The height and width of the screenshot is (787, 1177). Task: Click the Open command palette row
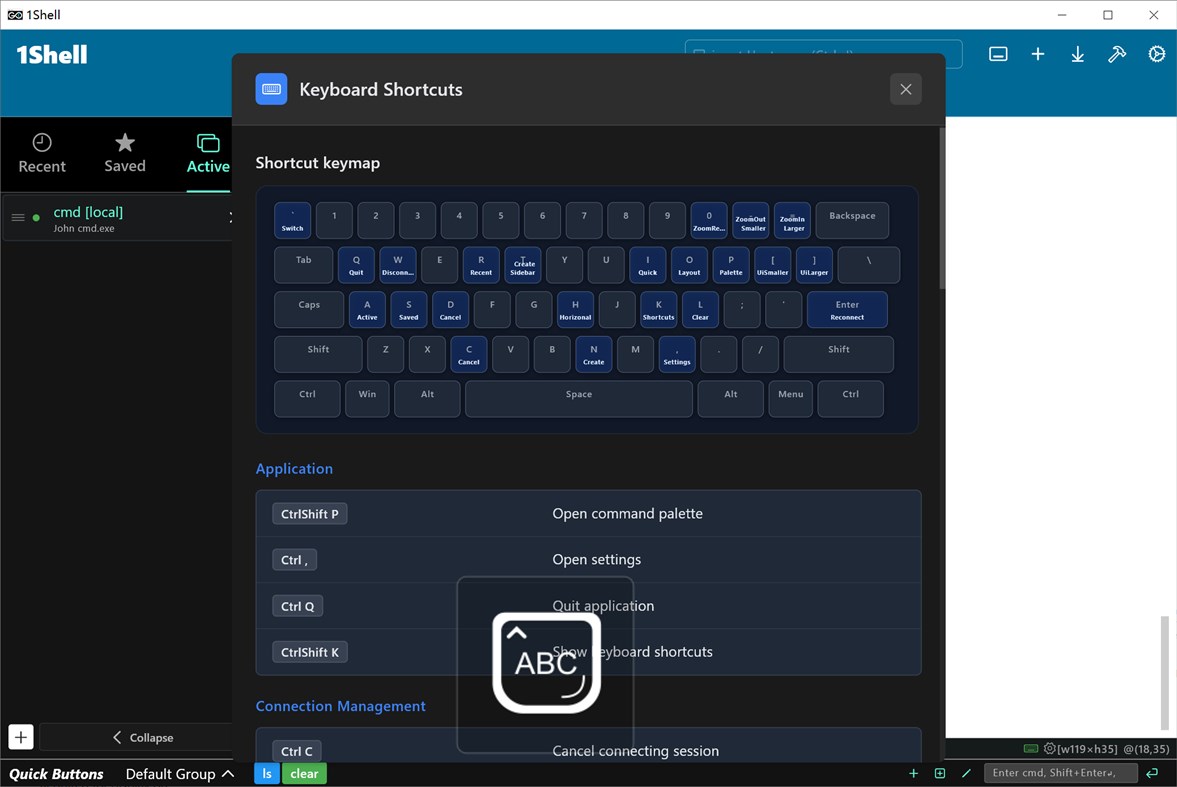[588, 514]
